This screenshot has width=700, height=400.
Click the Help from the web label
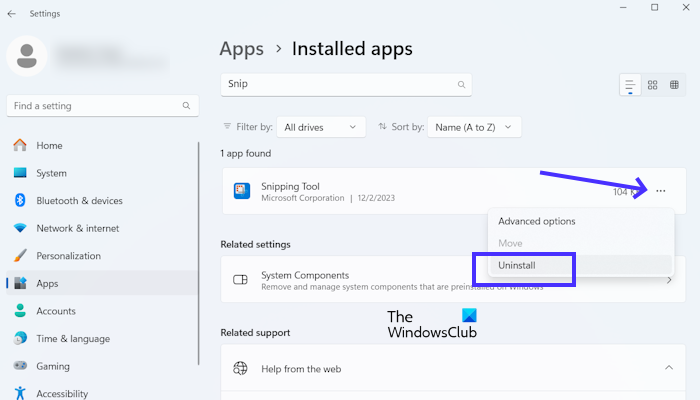coord(301,369)
